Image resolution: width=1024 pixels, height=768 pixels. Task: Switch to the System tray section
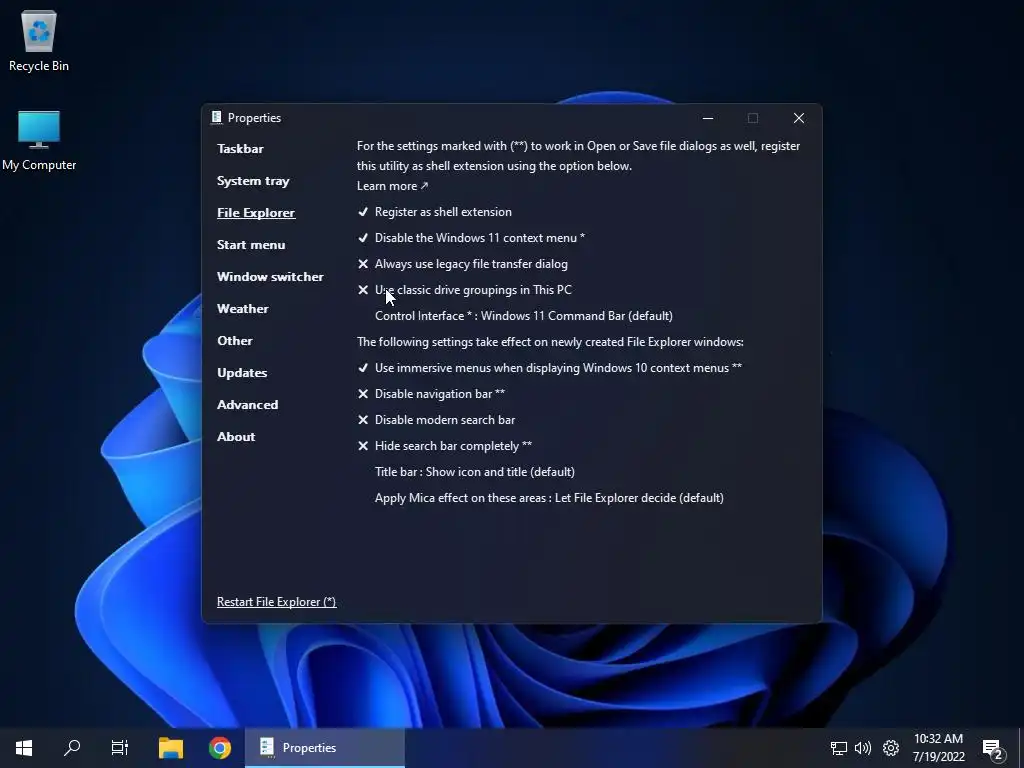coord(253,181)
